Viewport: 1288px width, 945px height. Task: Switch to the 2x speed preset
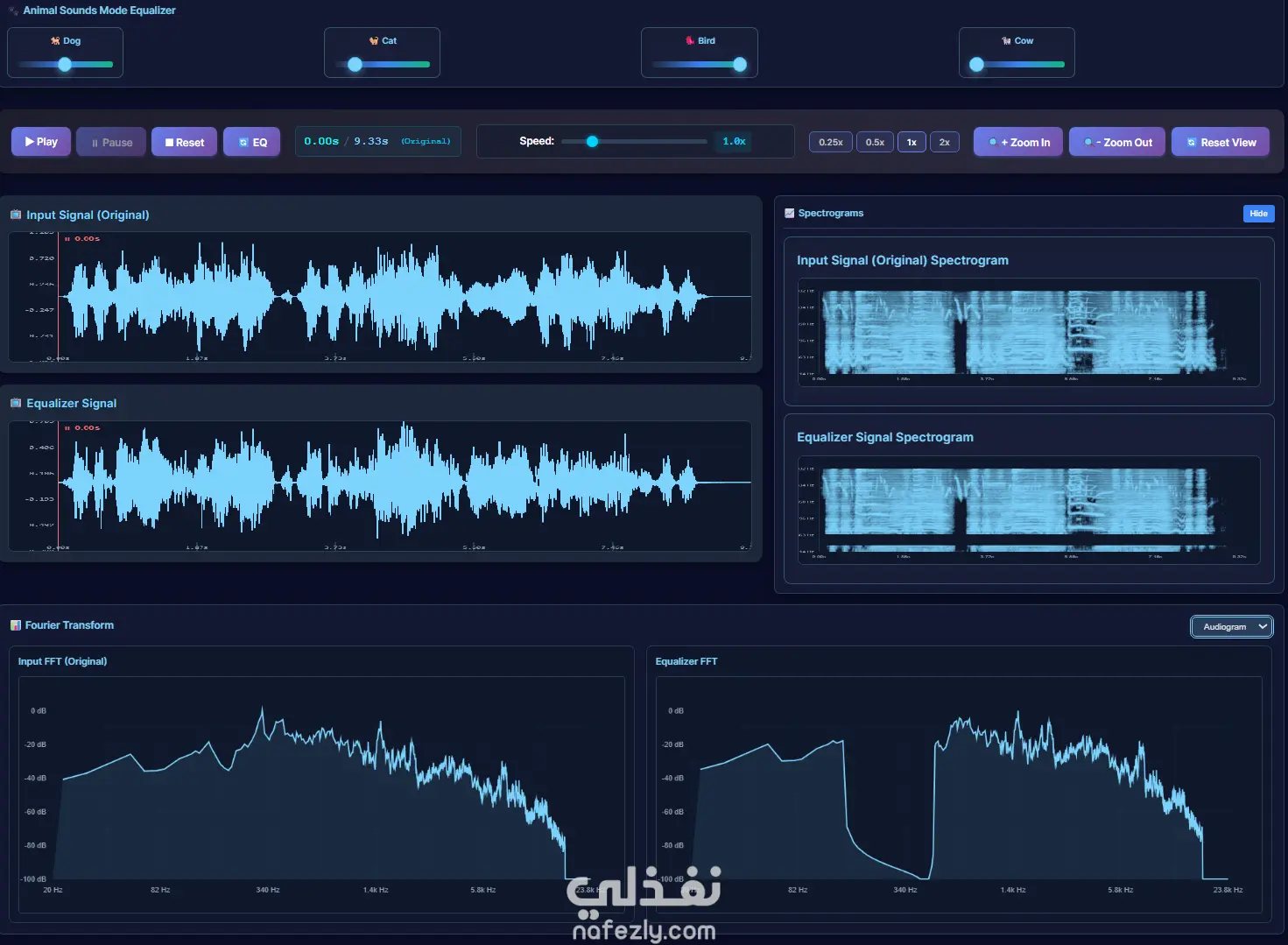click(x=944, y=142)
